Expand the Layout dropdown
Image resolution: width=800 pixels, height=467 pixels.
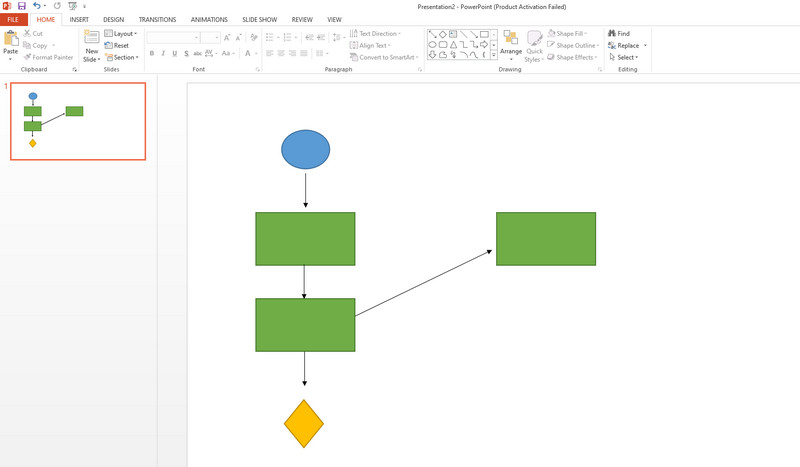pos(121,33)
